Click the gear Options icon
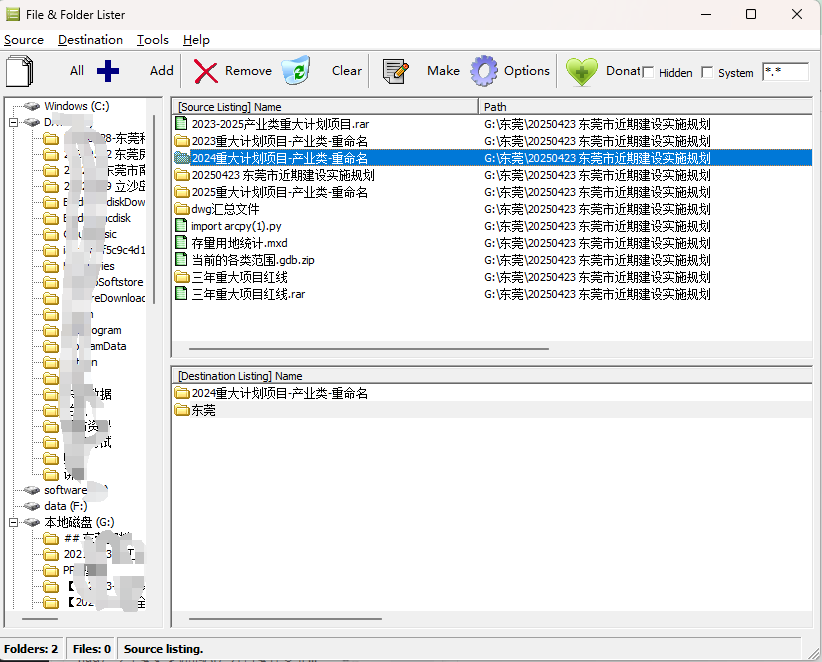This screenshot has width=822, height=662. (483, 71)
